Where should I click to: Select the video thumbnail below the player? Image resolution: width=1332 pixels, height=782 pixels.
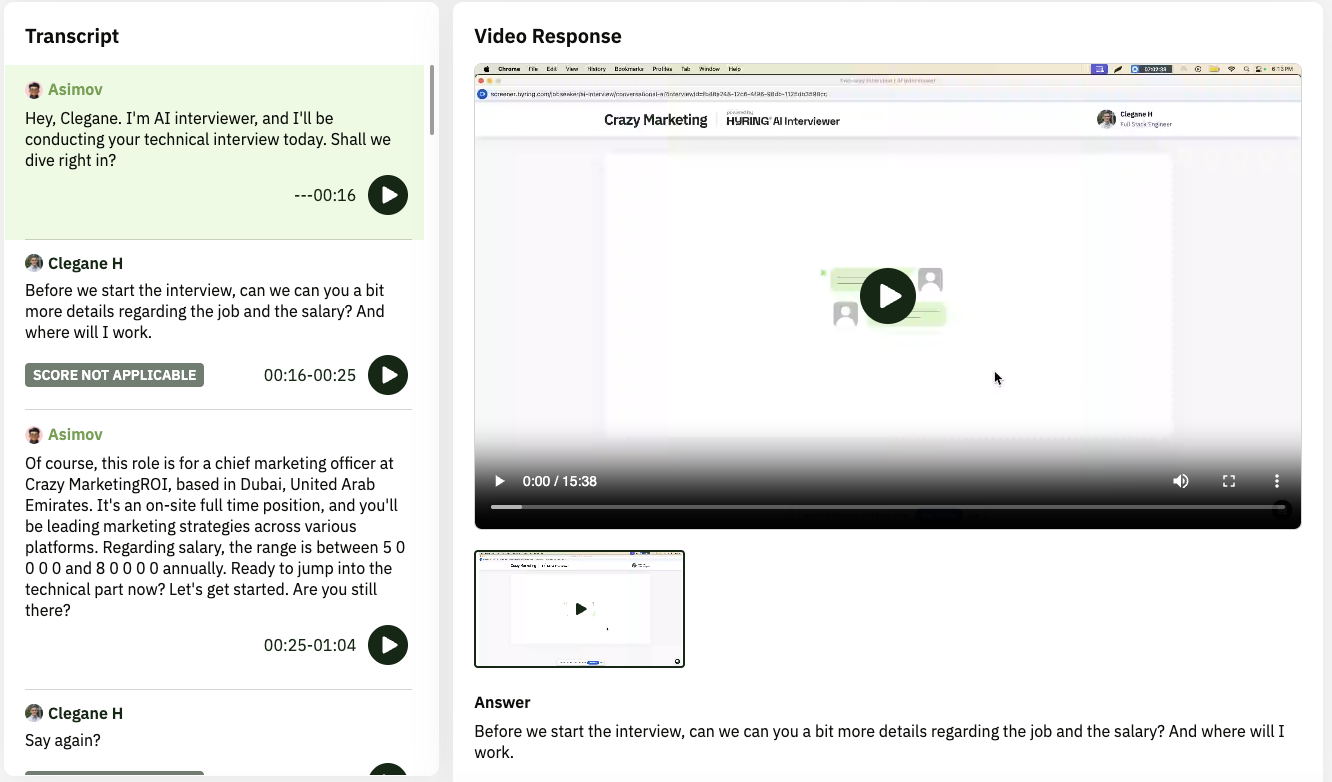tap(579, 608)
